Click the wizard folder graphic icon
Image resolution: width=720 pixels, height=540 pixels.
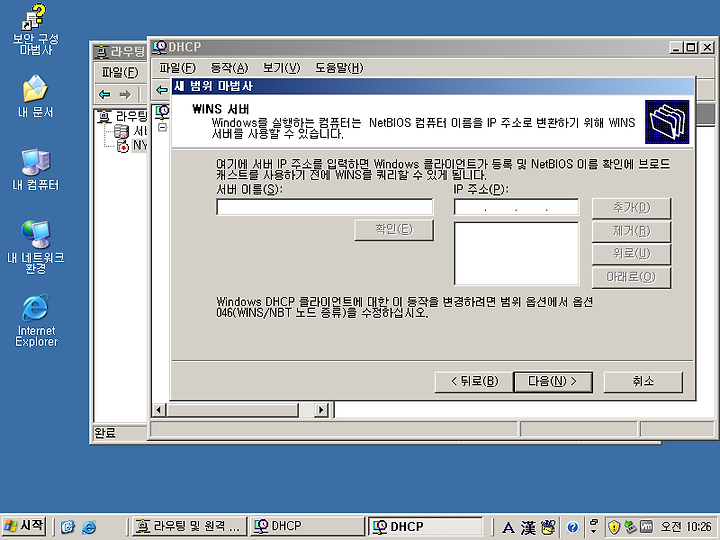tap(667, 122)
